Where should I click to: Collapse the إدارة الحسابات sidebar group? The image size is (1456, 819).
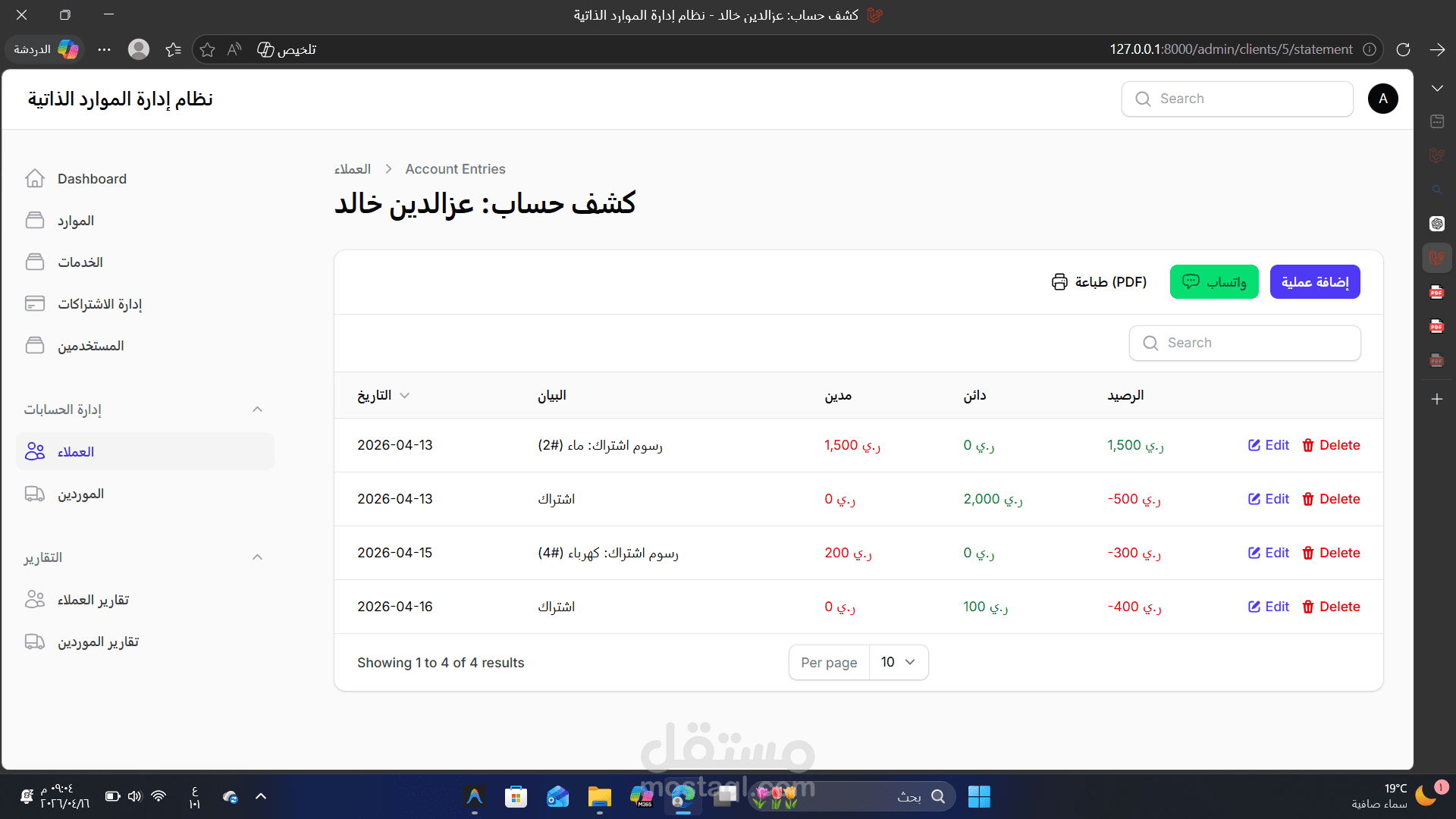point(257,409)
